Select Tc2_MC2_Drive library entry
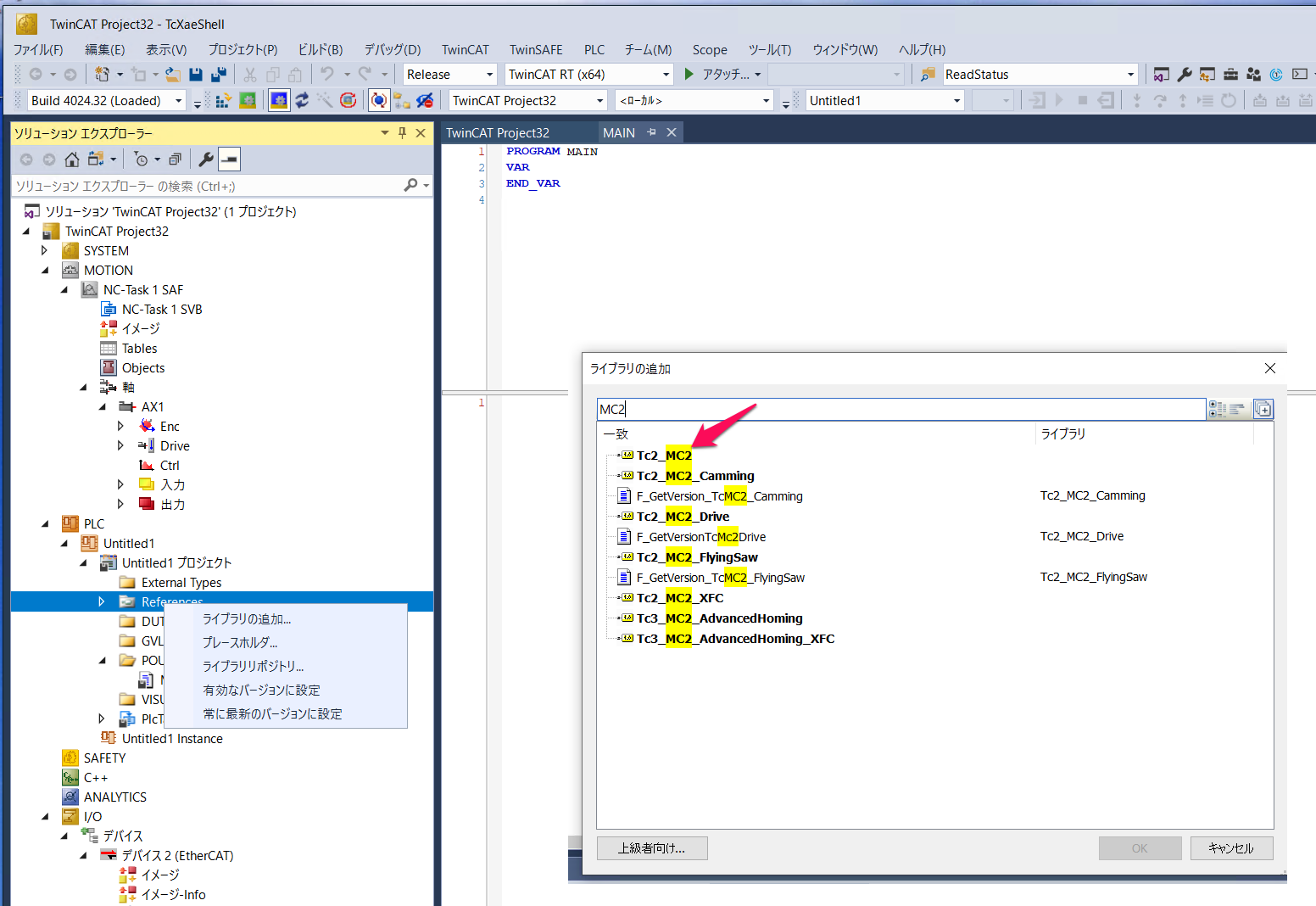 click(683, 517)
